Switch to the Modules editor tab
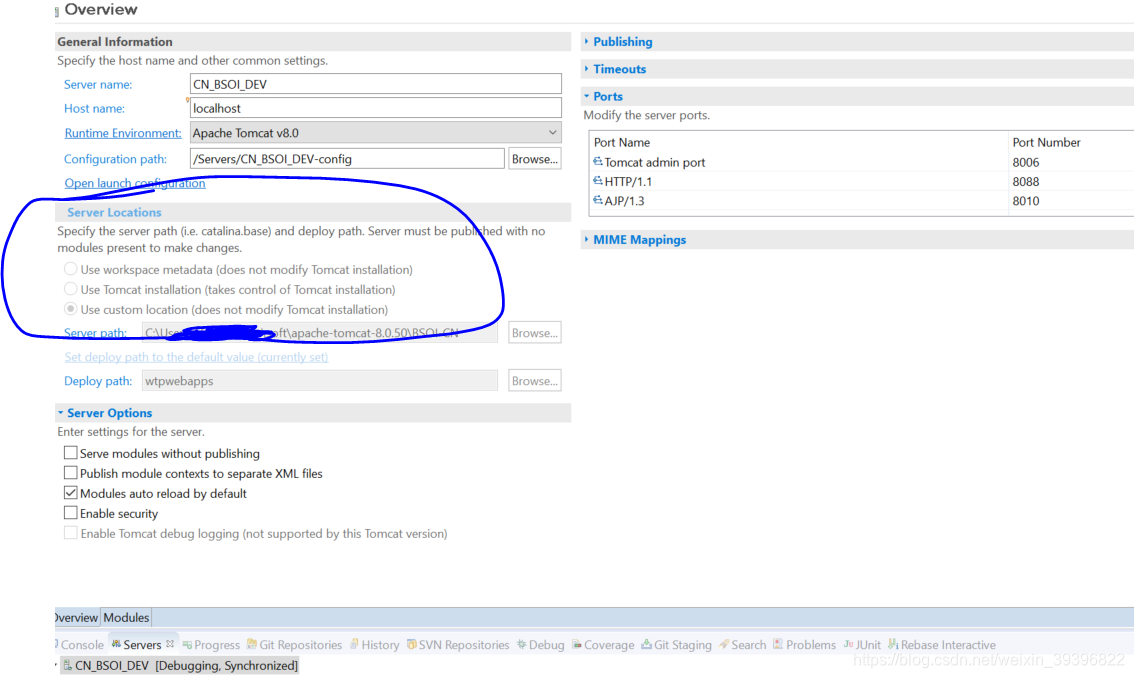 (x=126, y=617)
